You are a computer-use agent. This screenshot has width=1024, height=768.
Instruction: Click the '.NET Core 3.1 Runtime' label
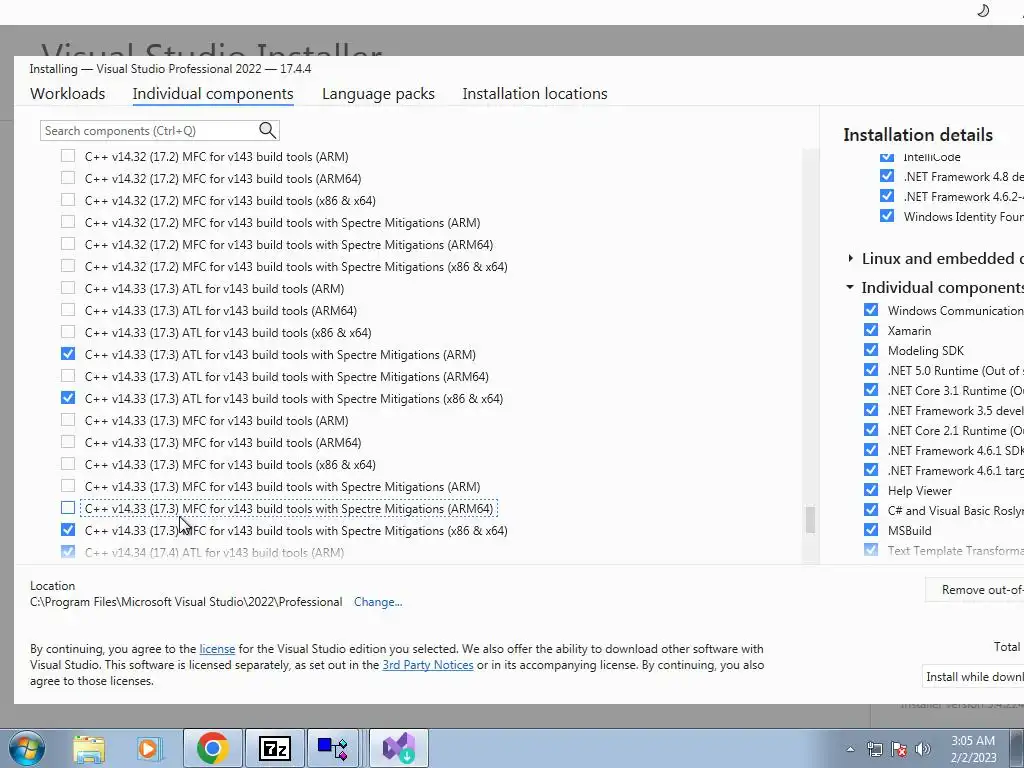[955, 391]
